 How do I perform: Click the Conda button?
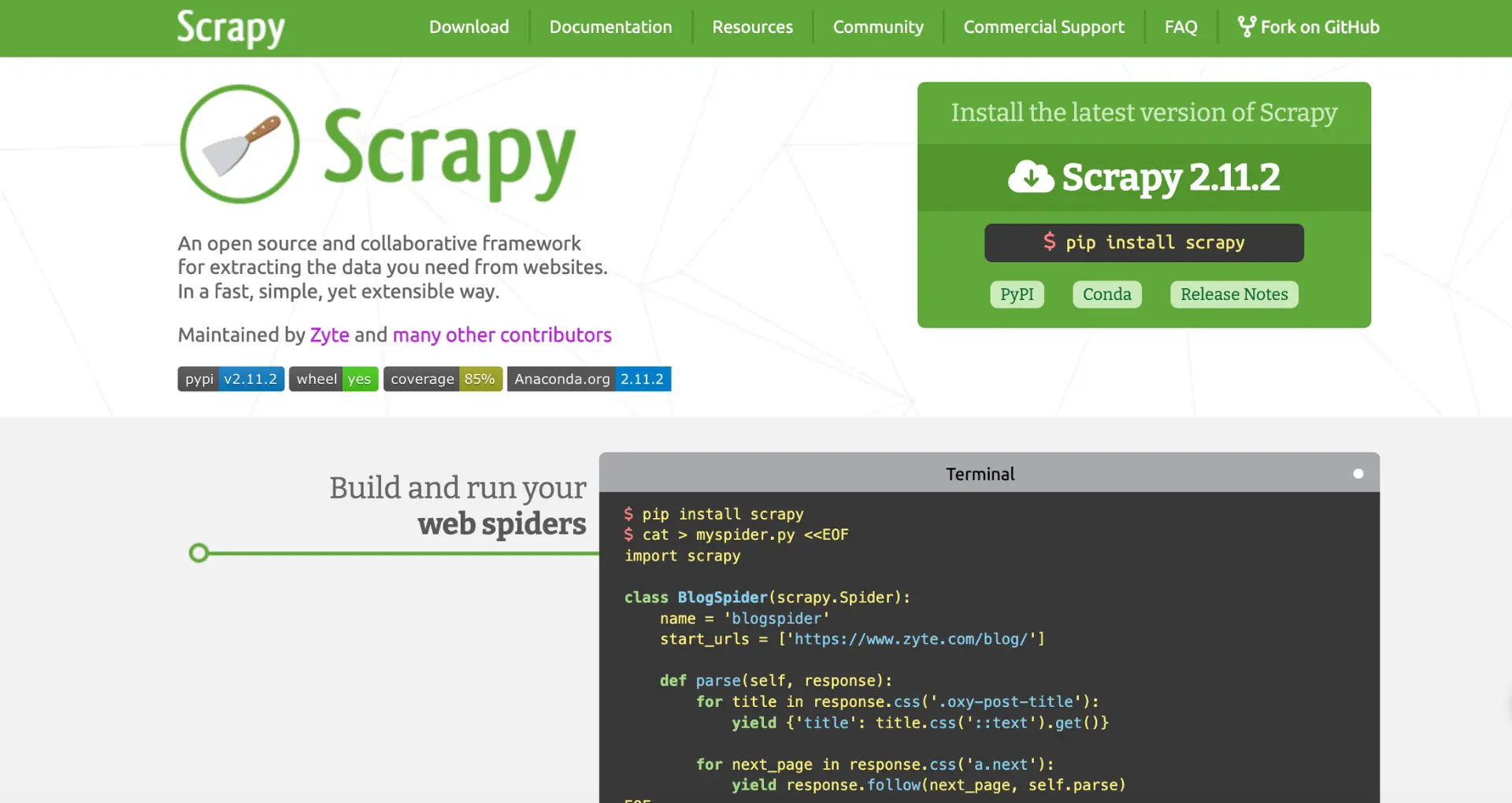click(x=1106, y=294)
